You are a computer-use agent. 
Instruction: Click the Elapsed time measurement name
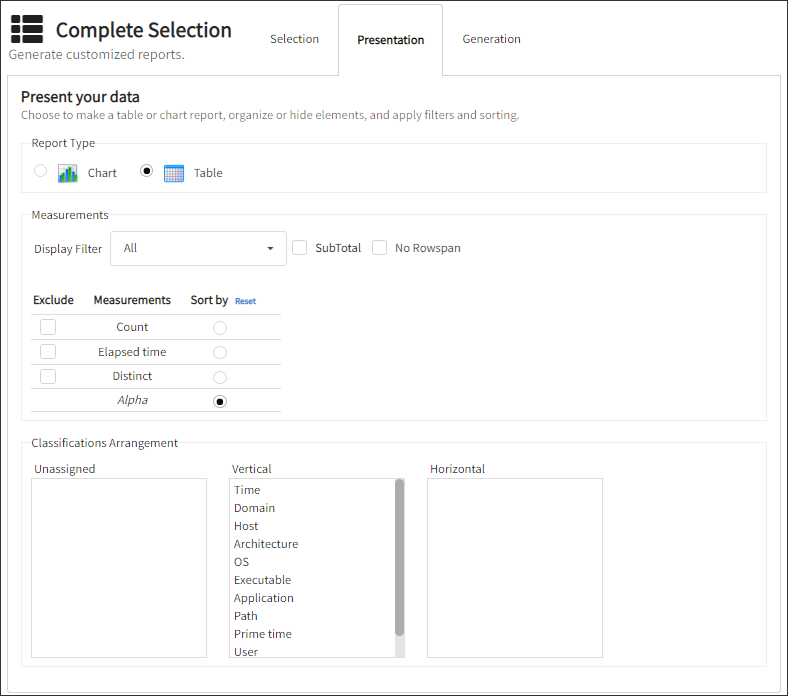click(132, 352)
